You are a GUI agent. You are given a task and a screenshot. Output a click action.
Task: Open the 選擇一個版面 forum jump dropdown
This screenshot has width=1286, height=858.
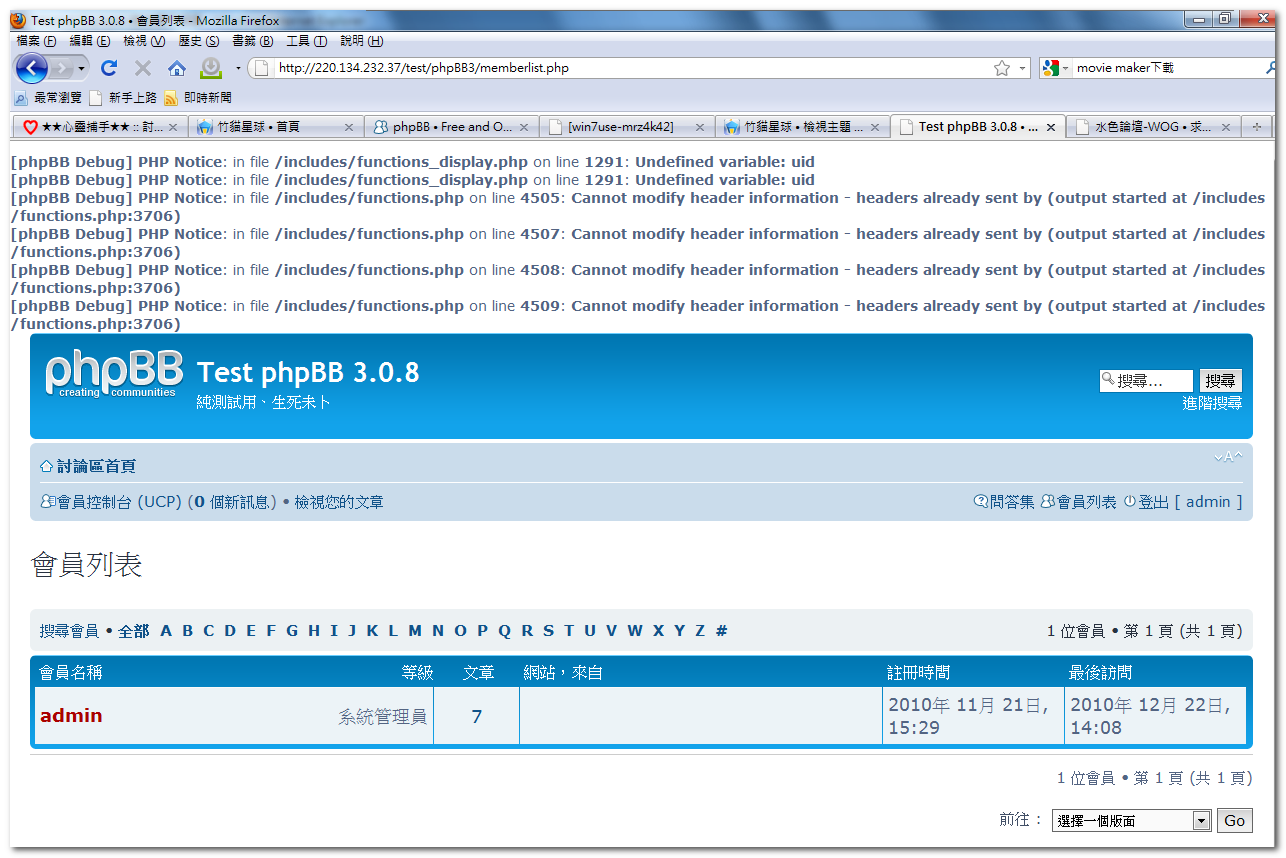tap(1131, 821)
